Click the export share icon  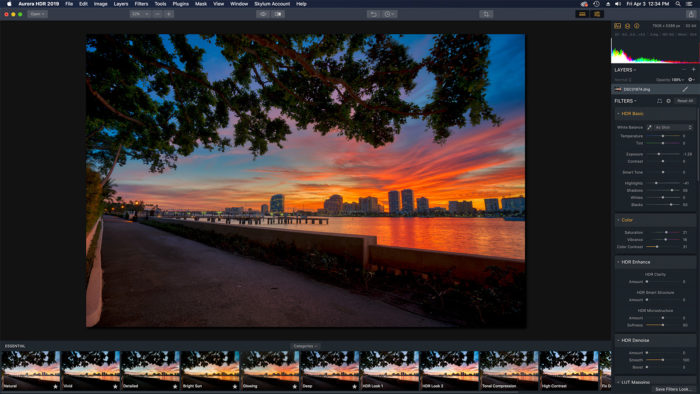(691, 14)
